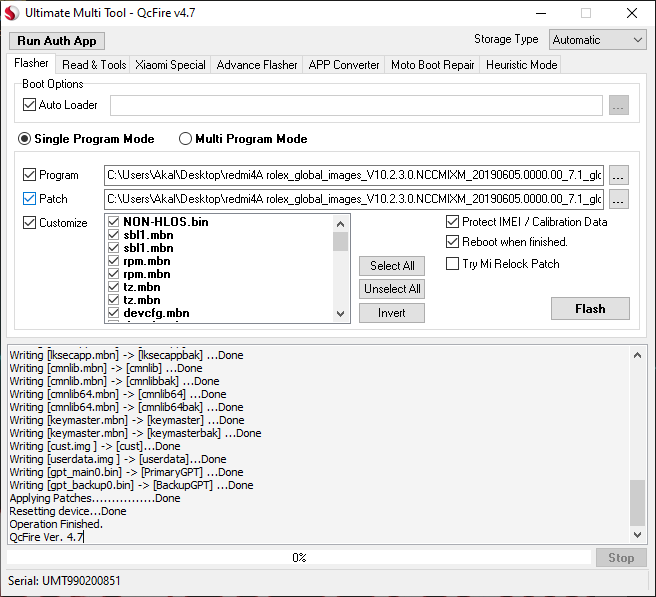Click Unselect All button
Image resolution: width=656 pixels, height=597 pixels.
click(x=392, y=289)
